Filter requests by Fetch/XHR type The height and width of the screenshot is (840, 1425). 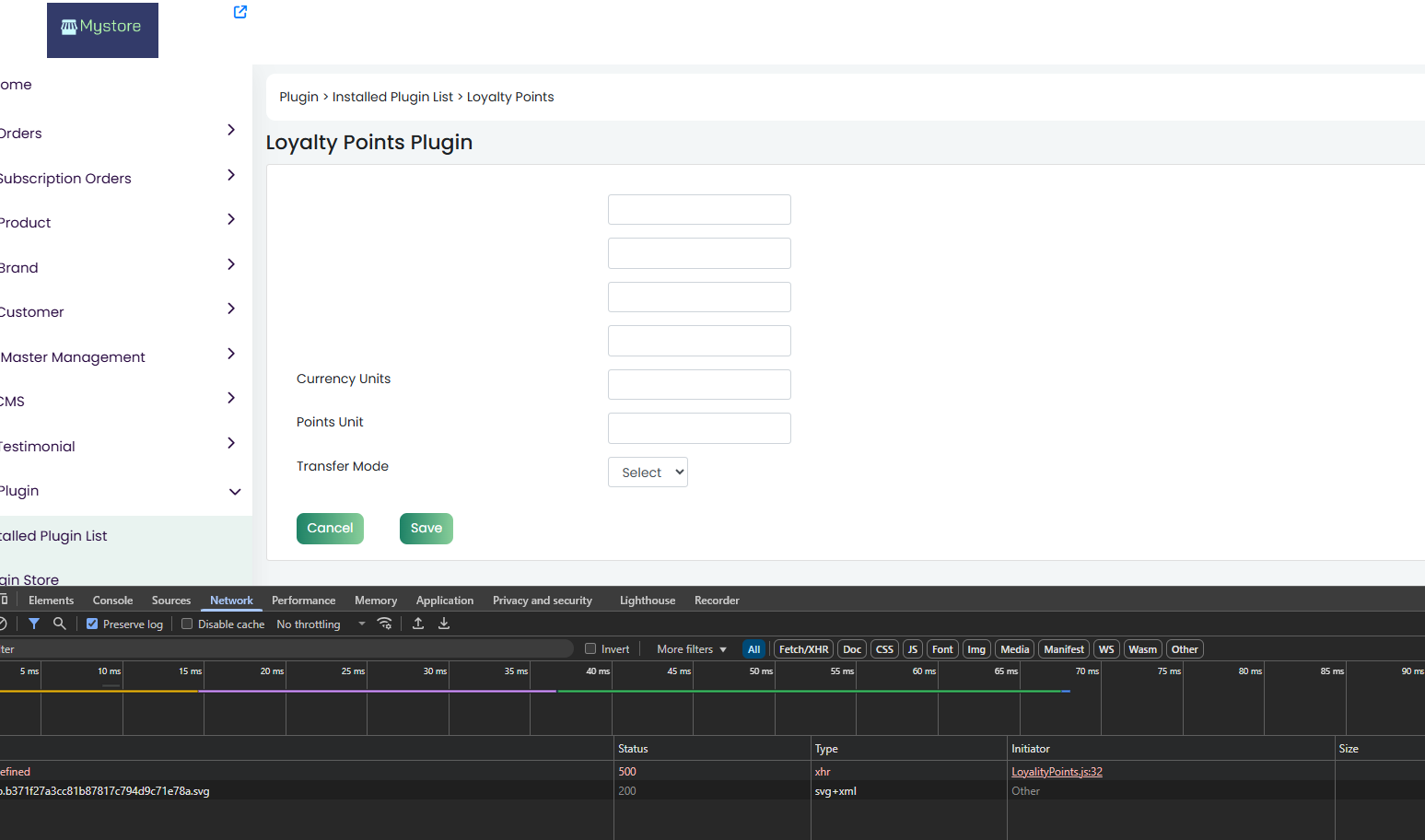click(x=803, y=649)
